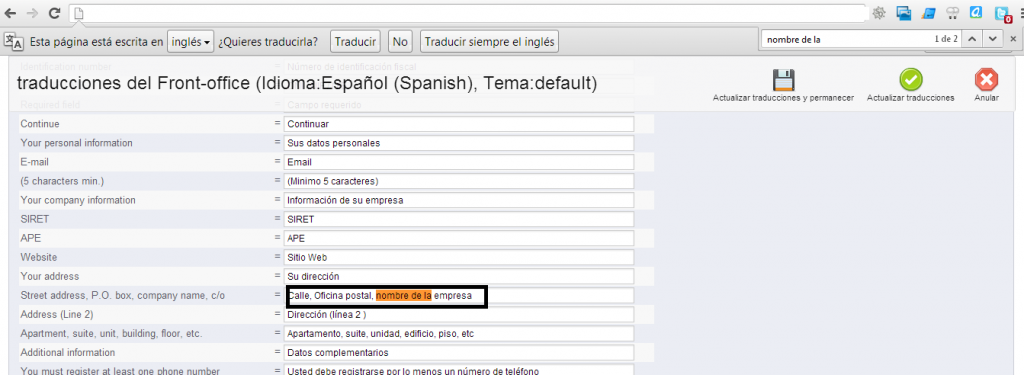
Task: Edit the 'Datos complementarios' translation field
Action: point(459,353)
